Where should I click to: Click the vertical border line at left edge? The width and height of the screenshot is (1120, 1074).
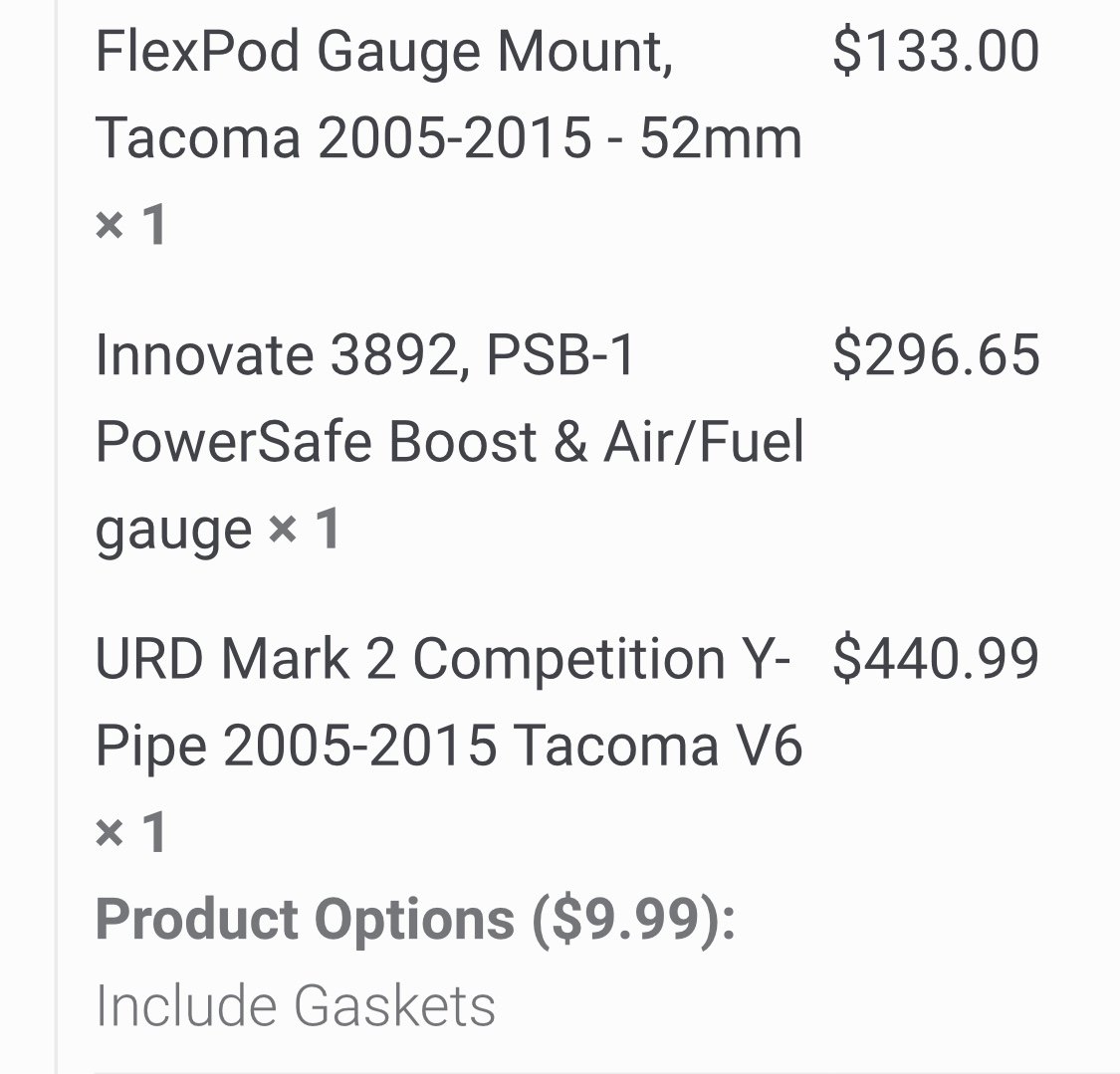(56, 537)
